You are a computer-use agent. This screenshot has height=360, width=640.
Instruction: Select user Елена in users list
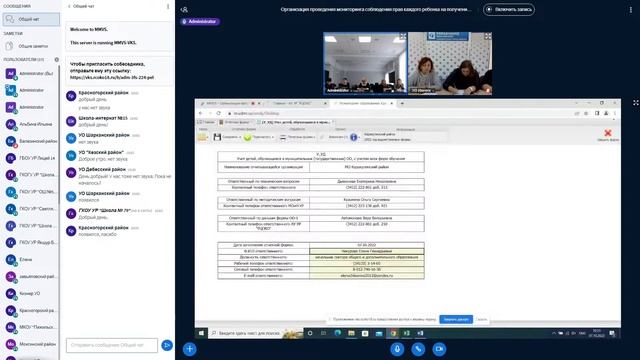pyautogui.click(x=31, y=260)
